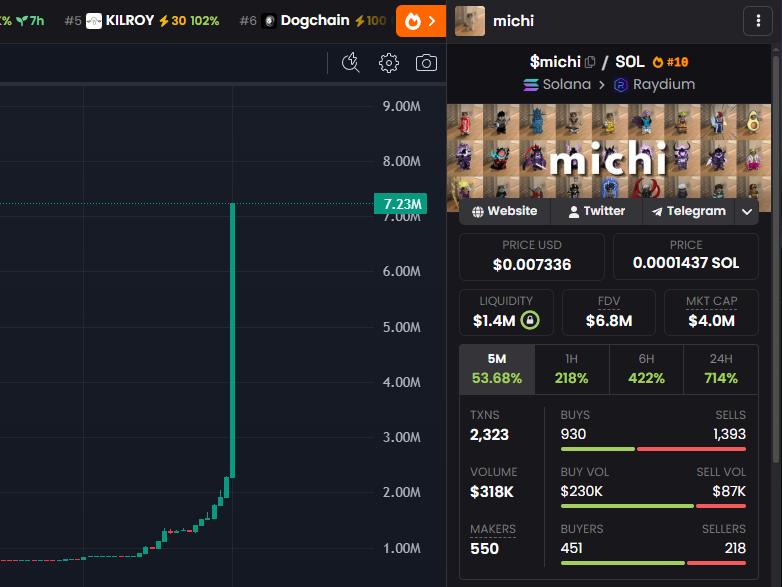Open the michi Website link
The height and width of the screenshot is (587, 782).
tap(505, 211)
